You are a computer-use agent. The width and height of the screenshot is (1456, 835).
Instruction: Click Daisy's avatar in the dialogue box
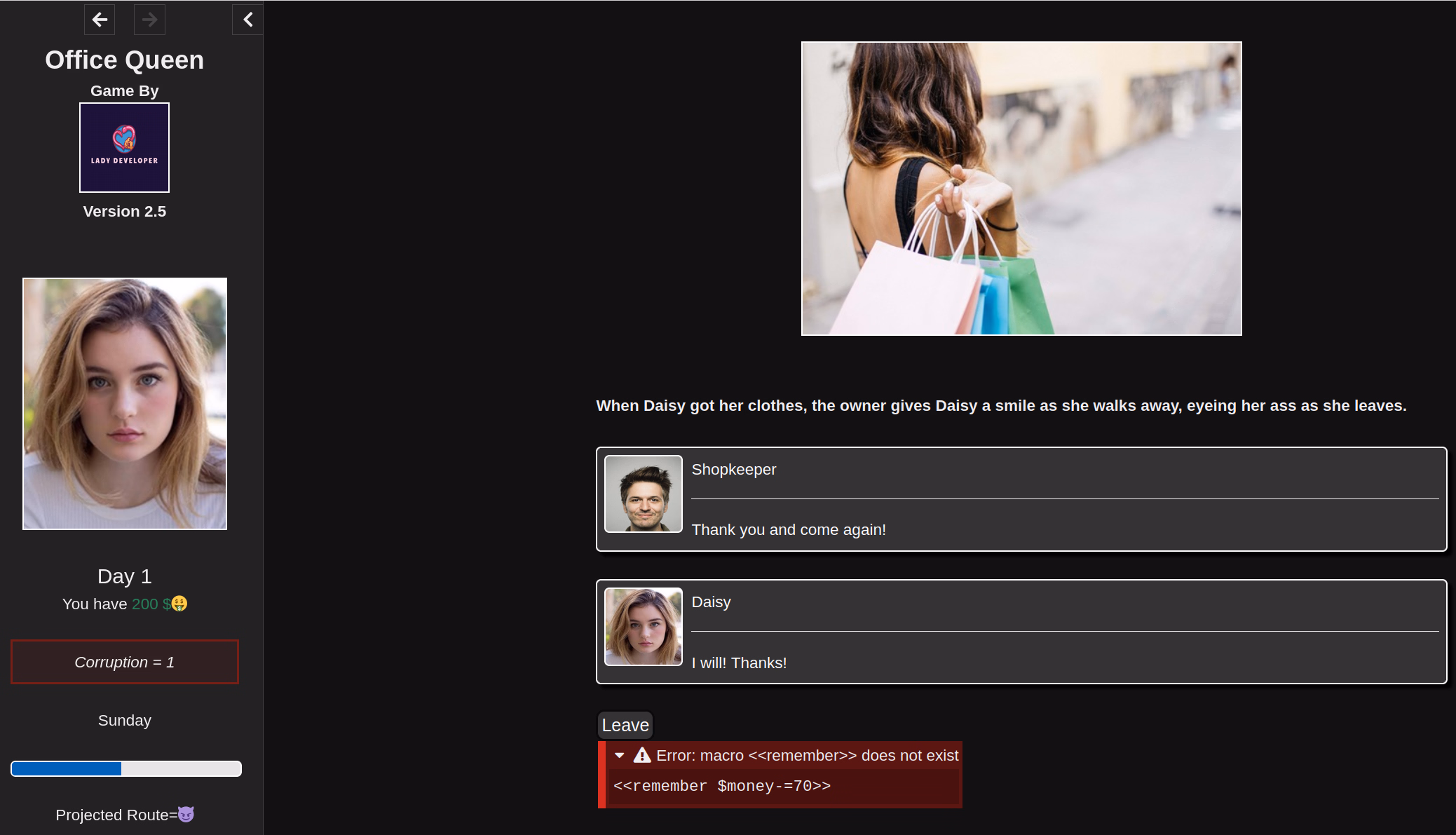[x=644, y=627]
